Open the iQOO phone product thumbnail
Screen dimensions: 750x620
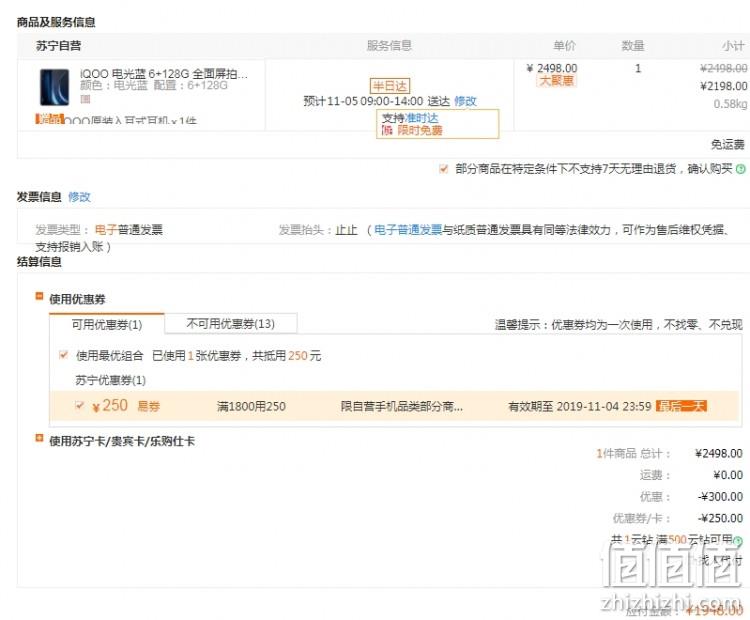pos(55,87)
